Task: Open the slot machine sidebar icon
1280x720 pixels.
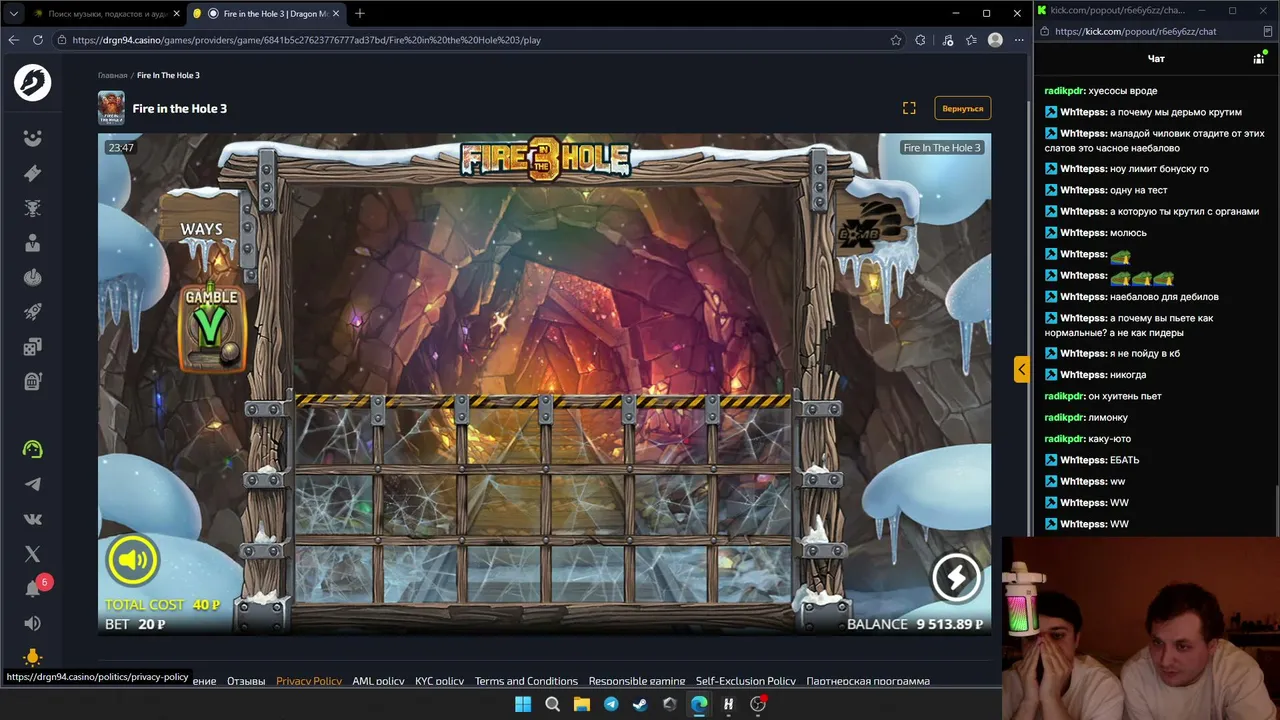Action: click(x=32, y=381)
